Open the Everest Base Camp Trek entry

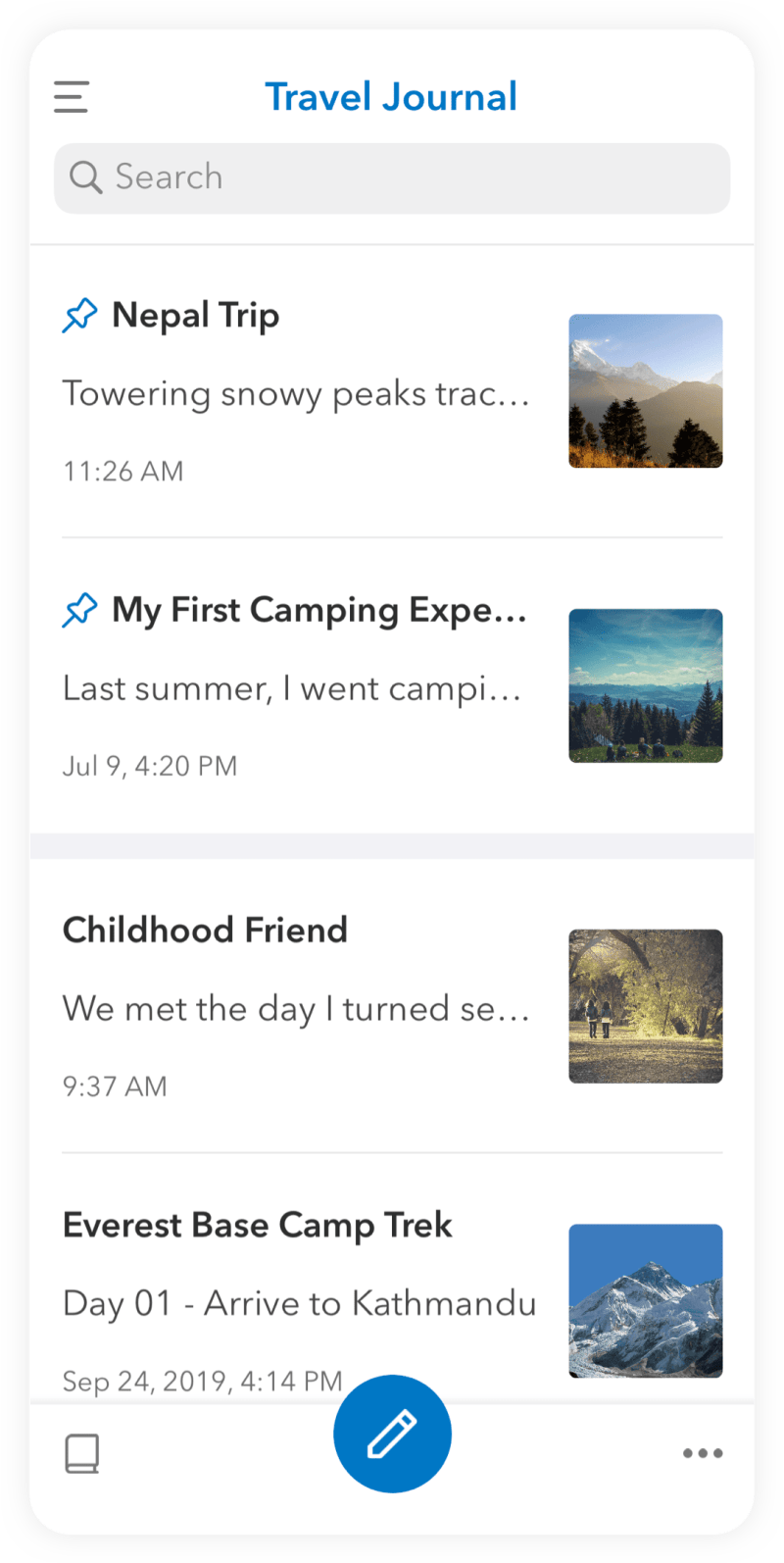(x=258, y=1225)
